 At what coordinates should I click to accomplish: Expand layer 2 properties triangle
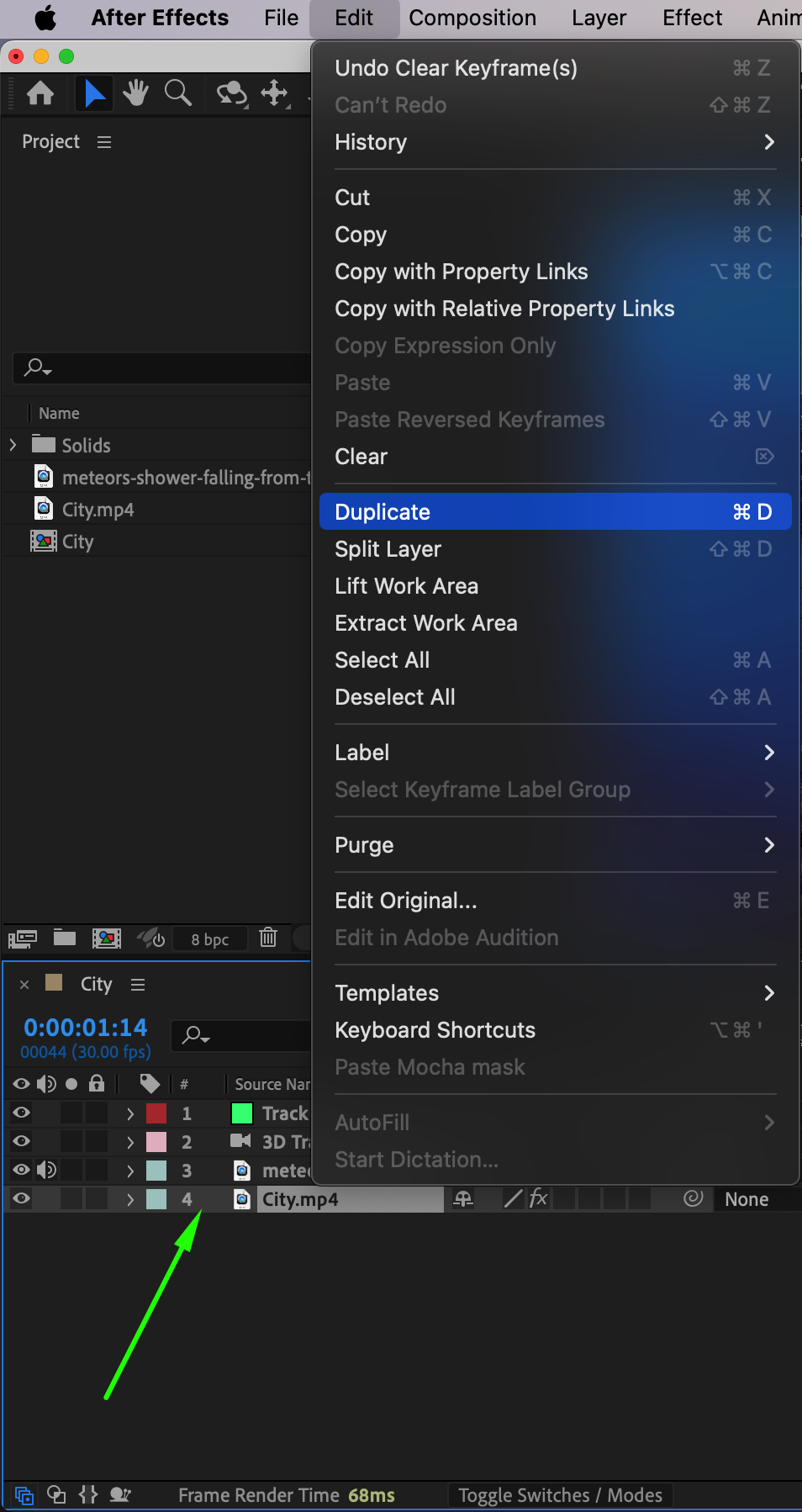point(130,1142)
